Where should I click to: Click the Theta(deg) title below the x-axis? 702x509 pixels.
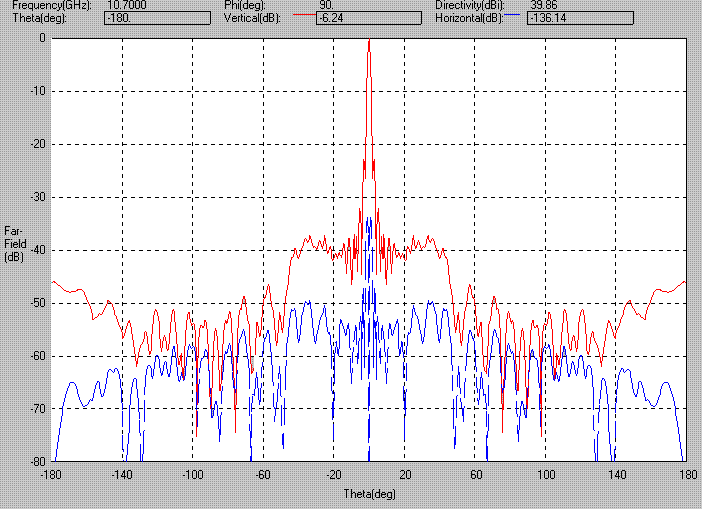pos(369,494)
